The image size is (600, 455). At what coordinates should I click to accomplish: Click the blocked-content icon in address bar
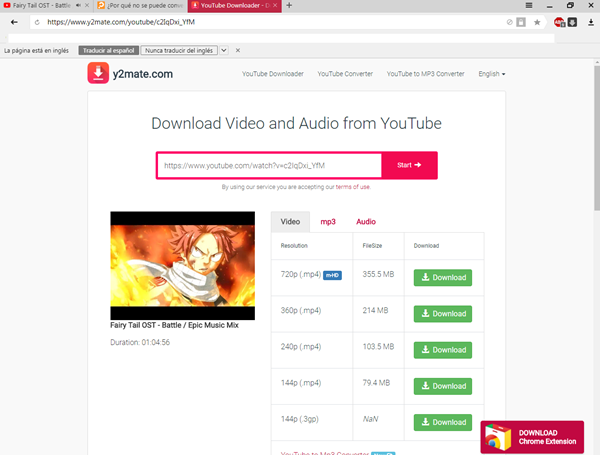pyautogui.click(x=509, y=22)
